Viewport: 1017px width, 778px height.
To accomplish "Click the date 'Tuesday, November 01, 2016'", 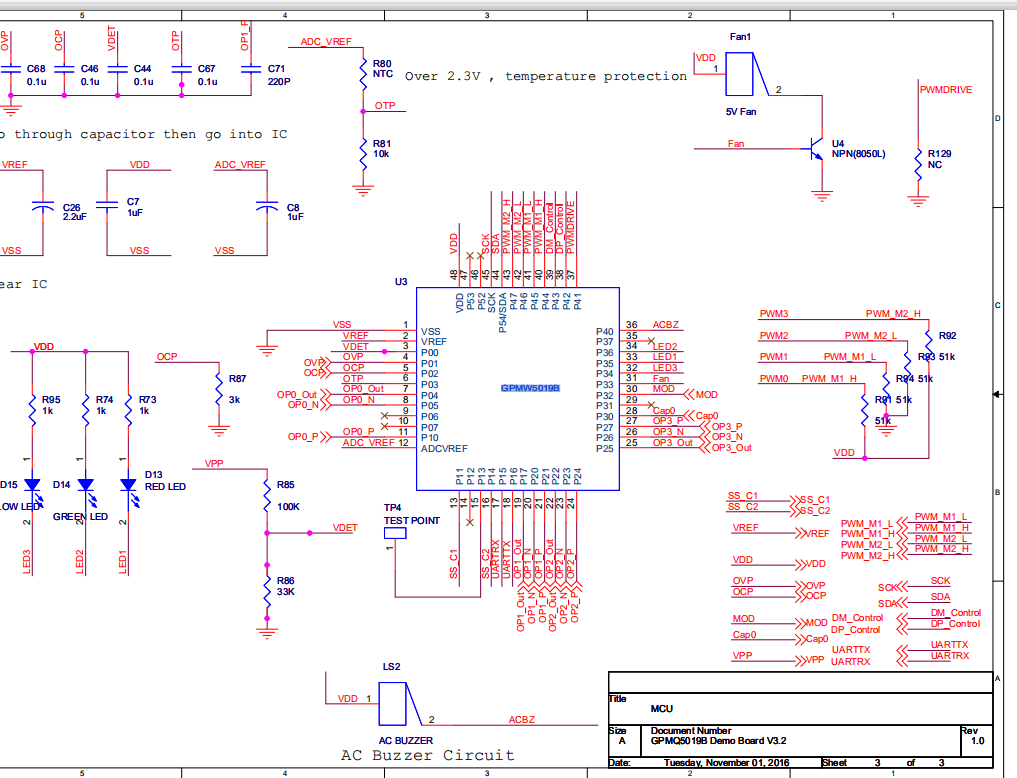I will pos(726,762).
